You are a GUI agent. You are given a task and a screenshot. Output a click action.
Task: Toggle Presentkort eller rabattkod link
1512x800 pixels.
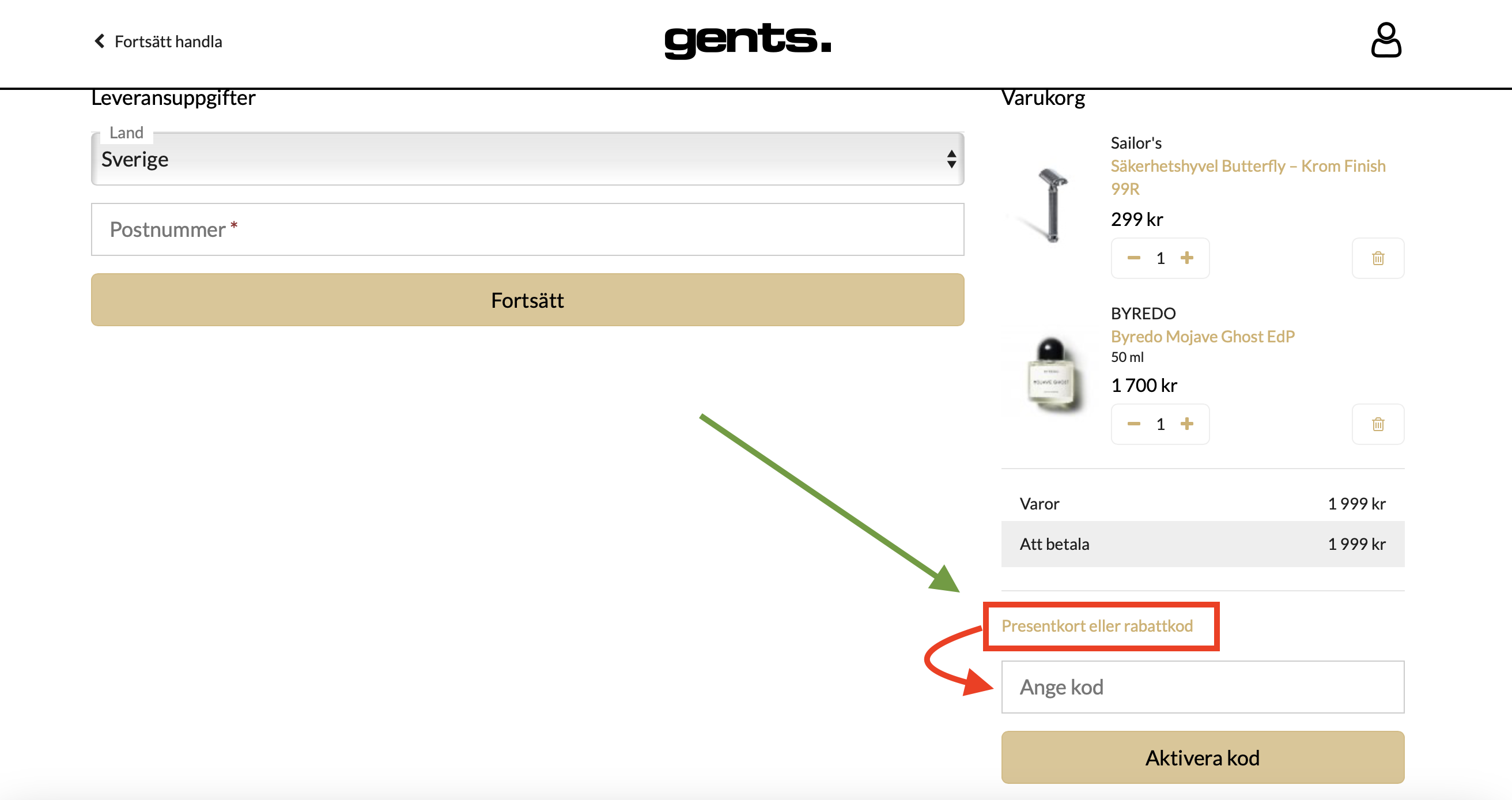tap(1097, 626)
